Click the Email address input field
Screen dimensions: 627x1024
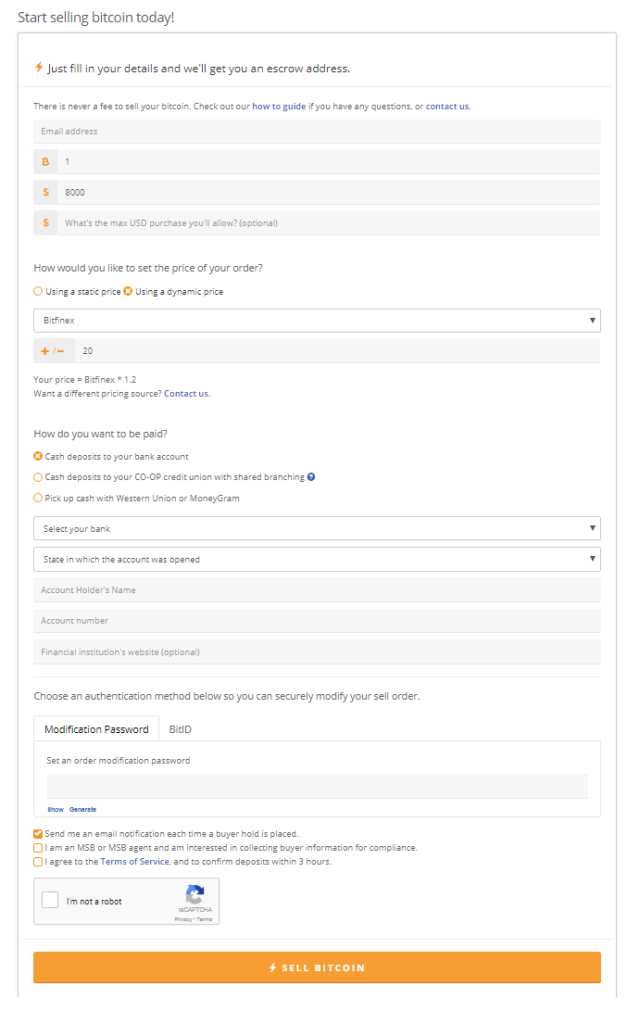[316, 131]
